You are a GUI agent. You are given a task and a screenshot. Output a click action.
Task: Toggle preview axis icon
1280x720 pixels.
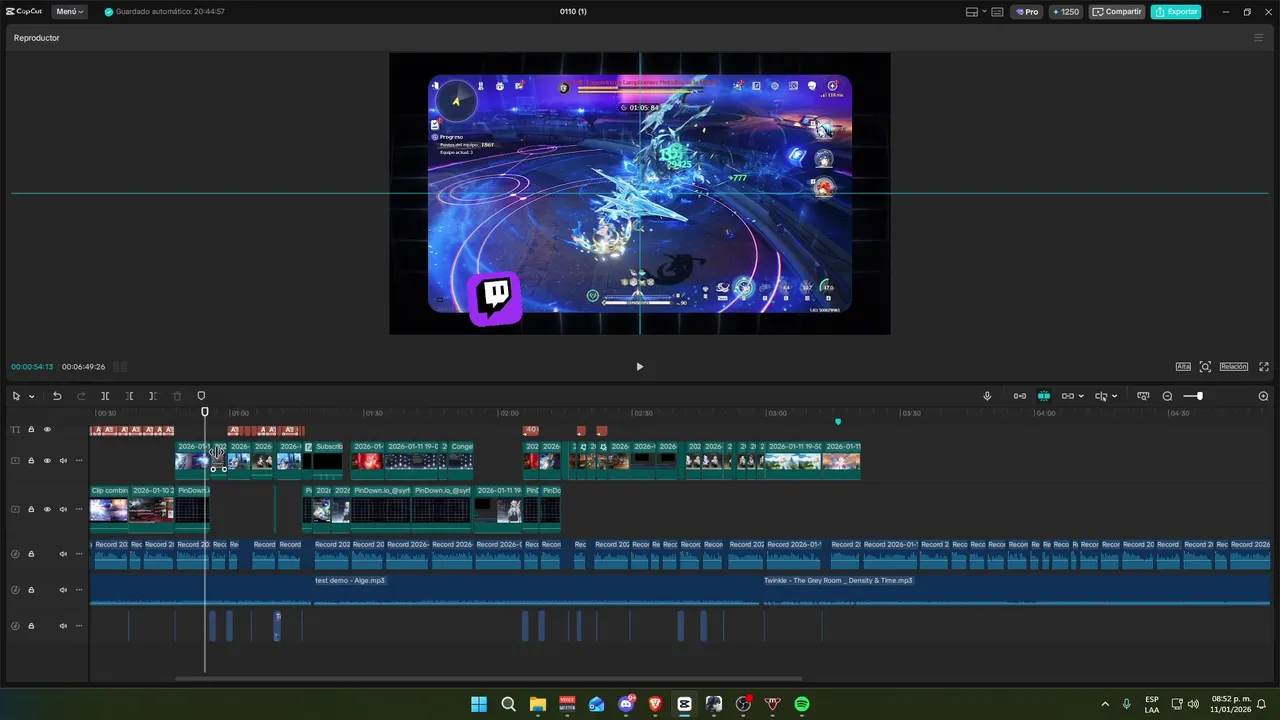tap(1101, 396)
